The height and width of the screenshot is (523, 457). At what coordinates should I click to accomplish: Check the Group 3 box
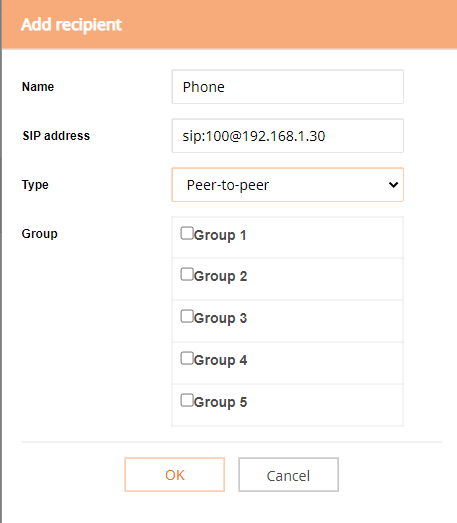[187, 316]
